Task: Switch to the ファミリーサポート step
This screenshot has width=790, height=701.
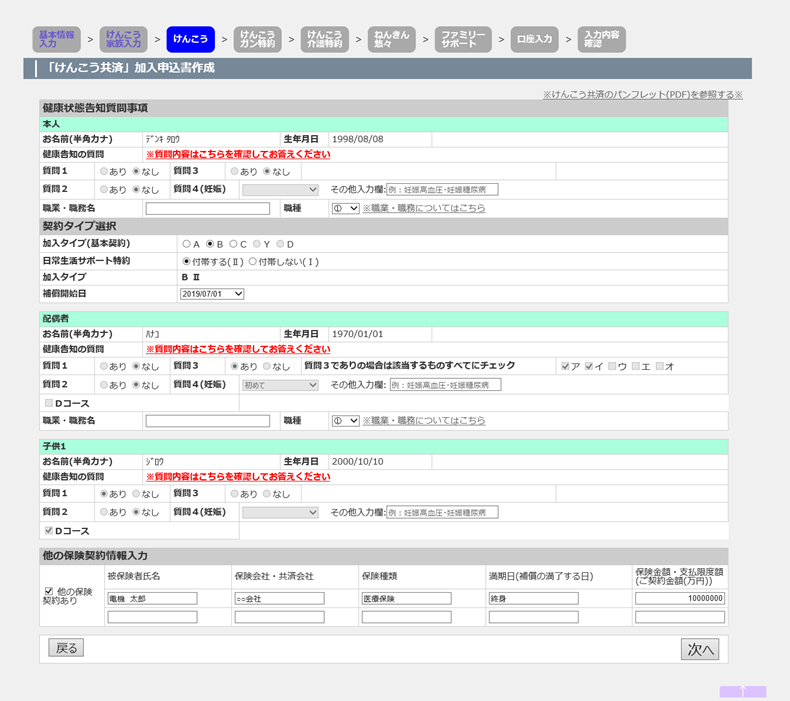Action: (x=463, y=39)
